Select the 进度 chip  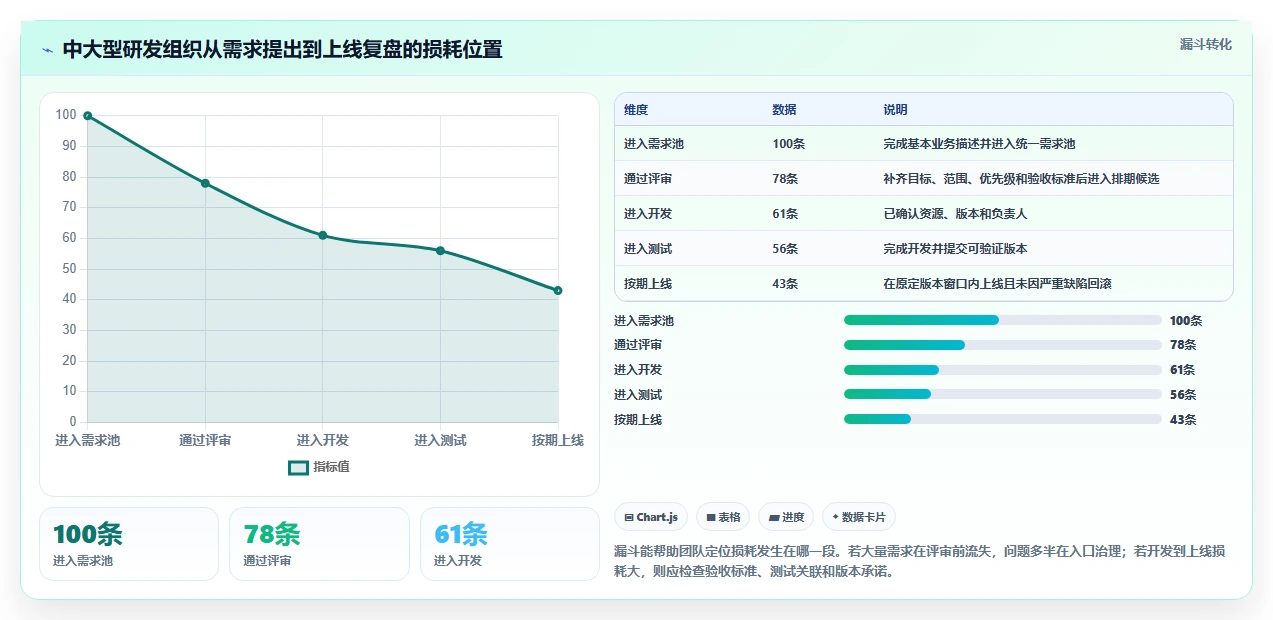pos(786,517)
